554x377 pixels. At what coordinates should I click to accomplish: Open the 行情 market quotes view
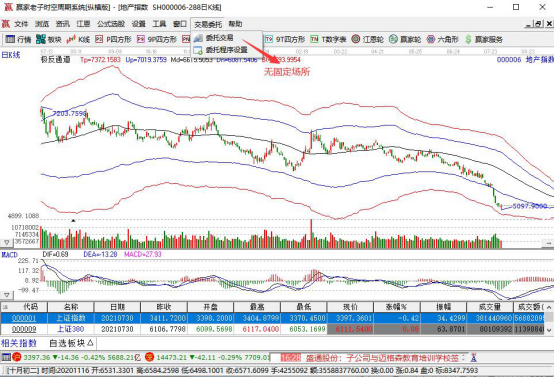(x=19, y=39)
